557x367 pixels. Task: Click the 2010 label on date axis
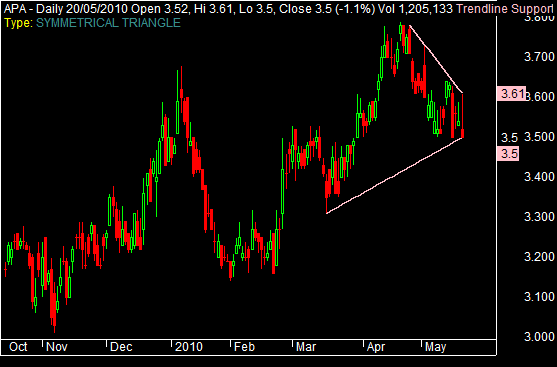tap(189, 347)
